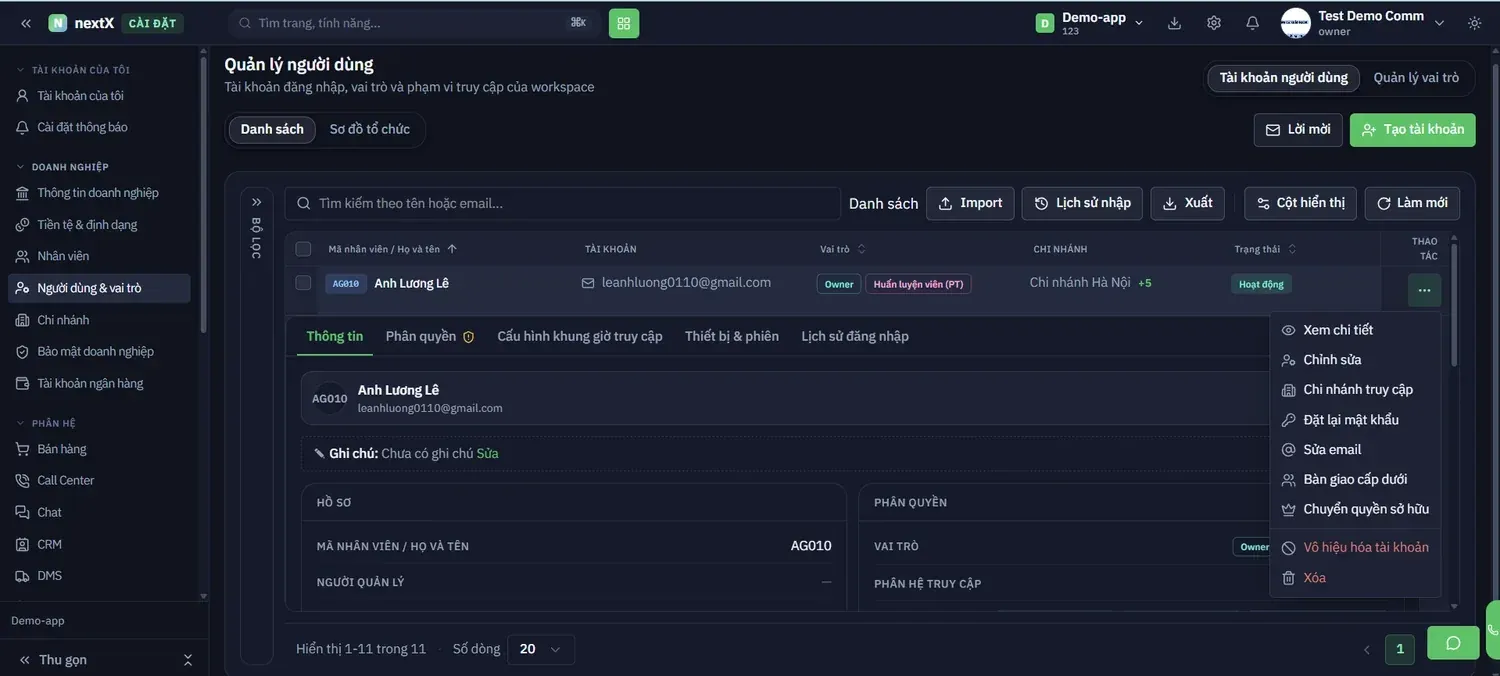The height and width of the screenshot is (676, 1500).
Task: Open the settings gear in header
Action: coord(1214,23)
